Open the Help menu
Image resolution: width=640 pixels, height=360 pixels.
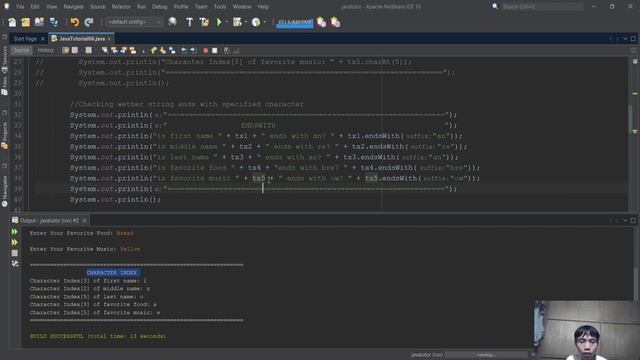tap(263, 7)
